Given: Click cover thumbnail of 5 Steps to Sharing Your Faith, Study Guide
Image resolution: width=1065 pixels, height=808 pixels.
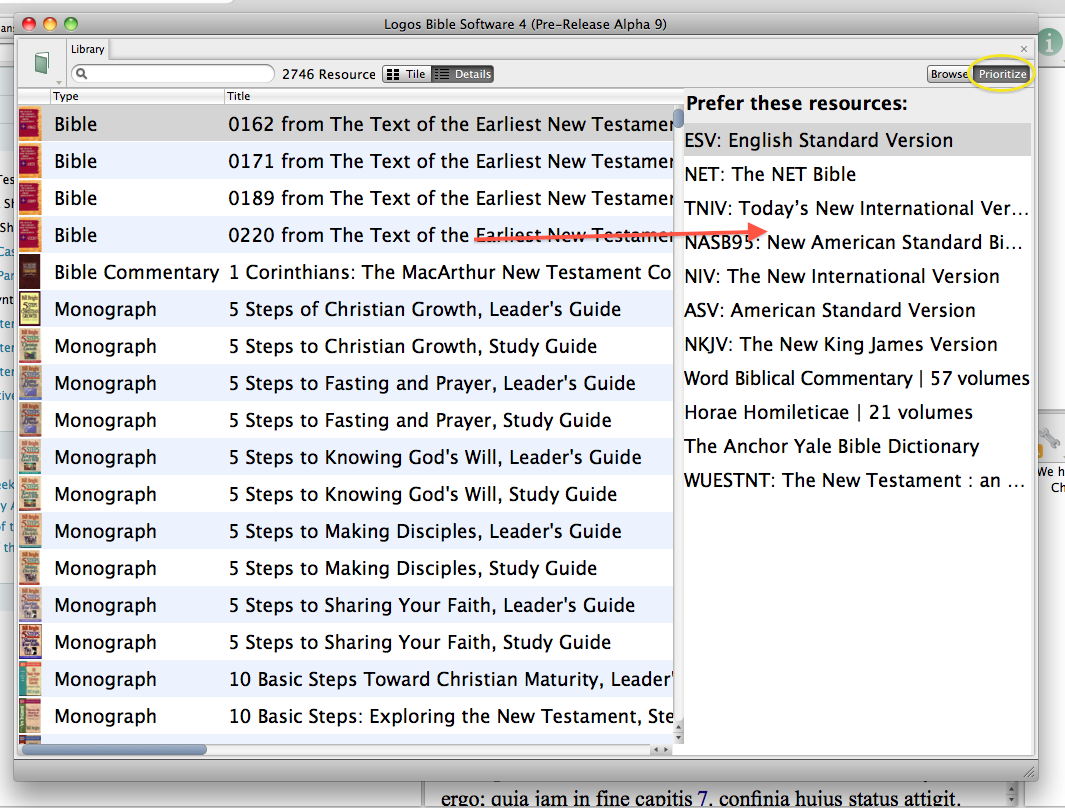Looking at the screenshot, I should point(30,642).
